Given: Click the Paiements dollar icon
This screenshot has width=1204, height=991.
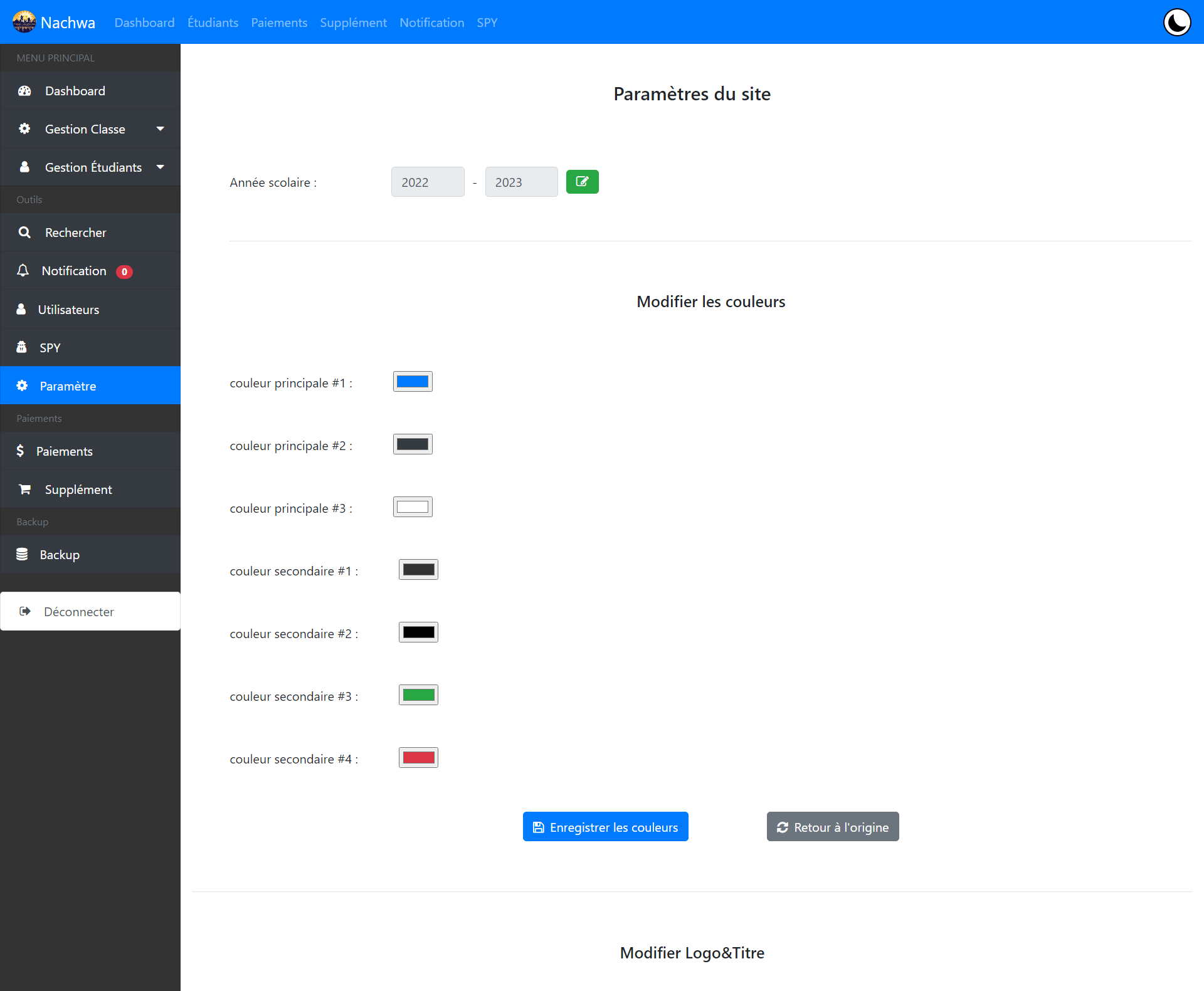Looking at the screenshot, I should 20,451.
